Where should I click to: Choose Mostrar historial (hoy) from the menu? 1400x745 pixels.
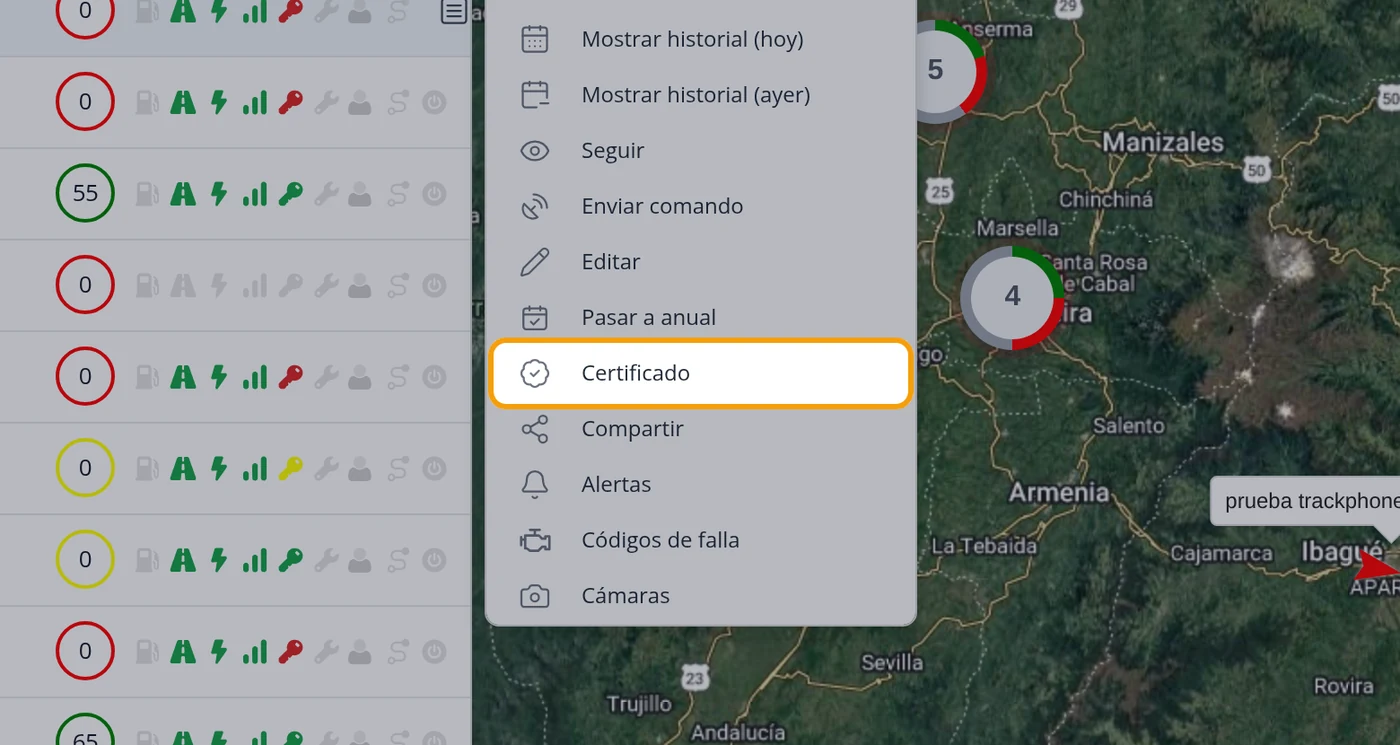pyautogui.click(x=701, y=39)
